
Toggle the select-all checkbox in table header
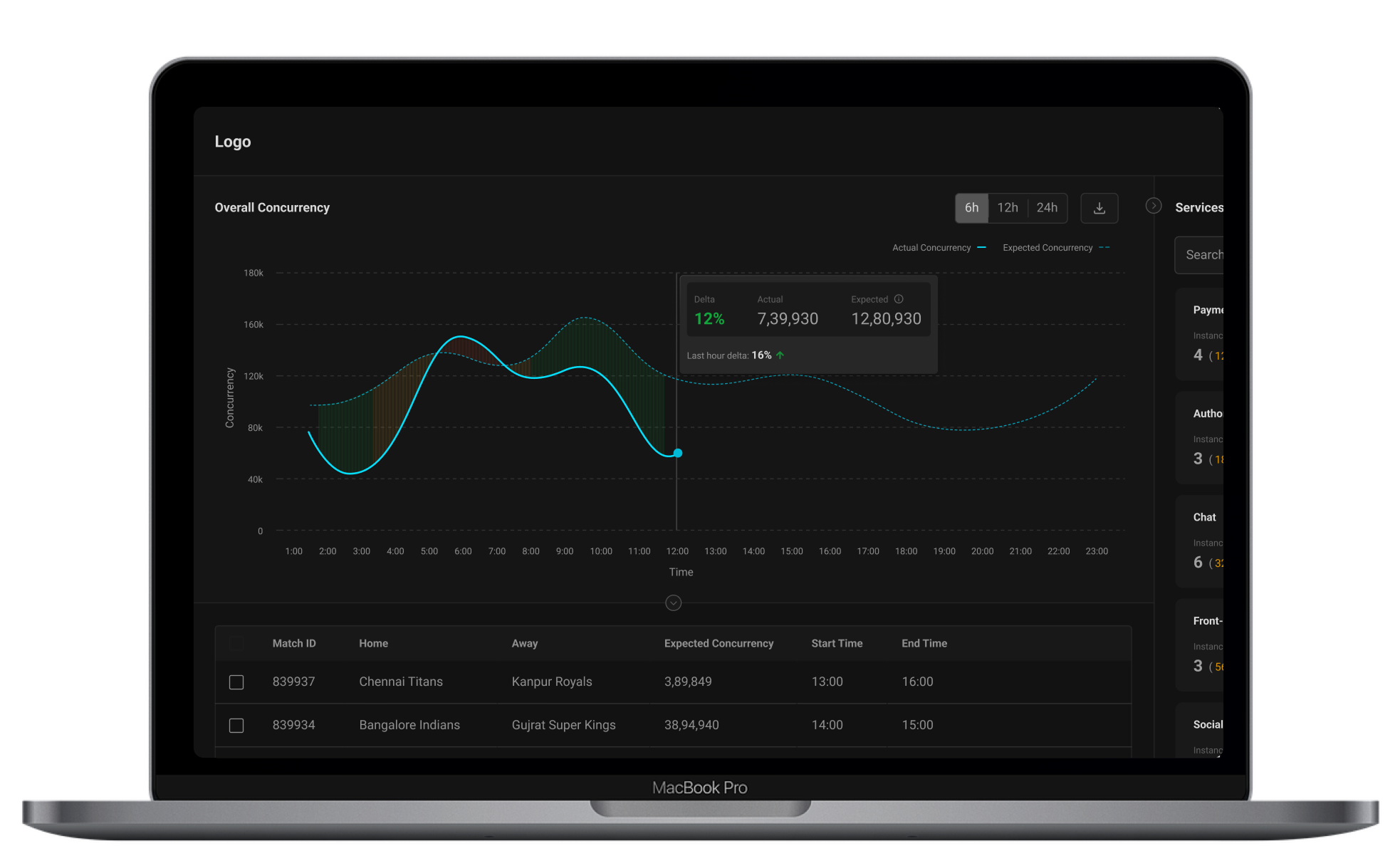(x=236, y=644)
